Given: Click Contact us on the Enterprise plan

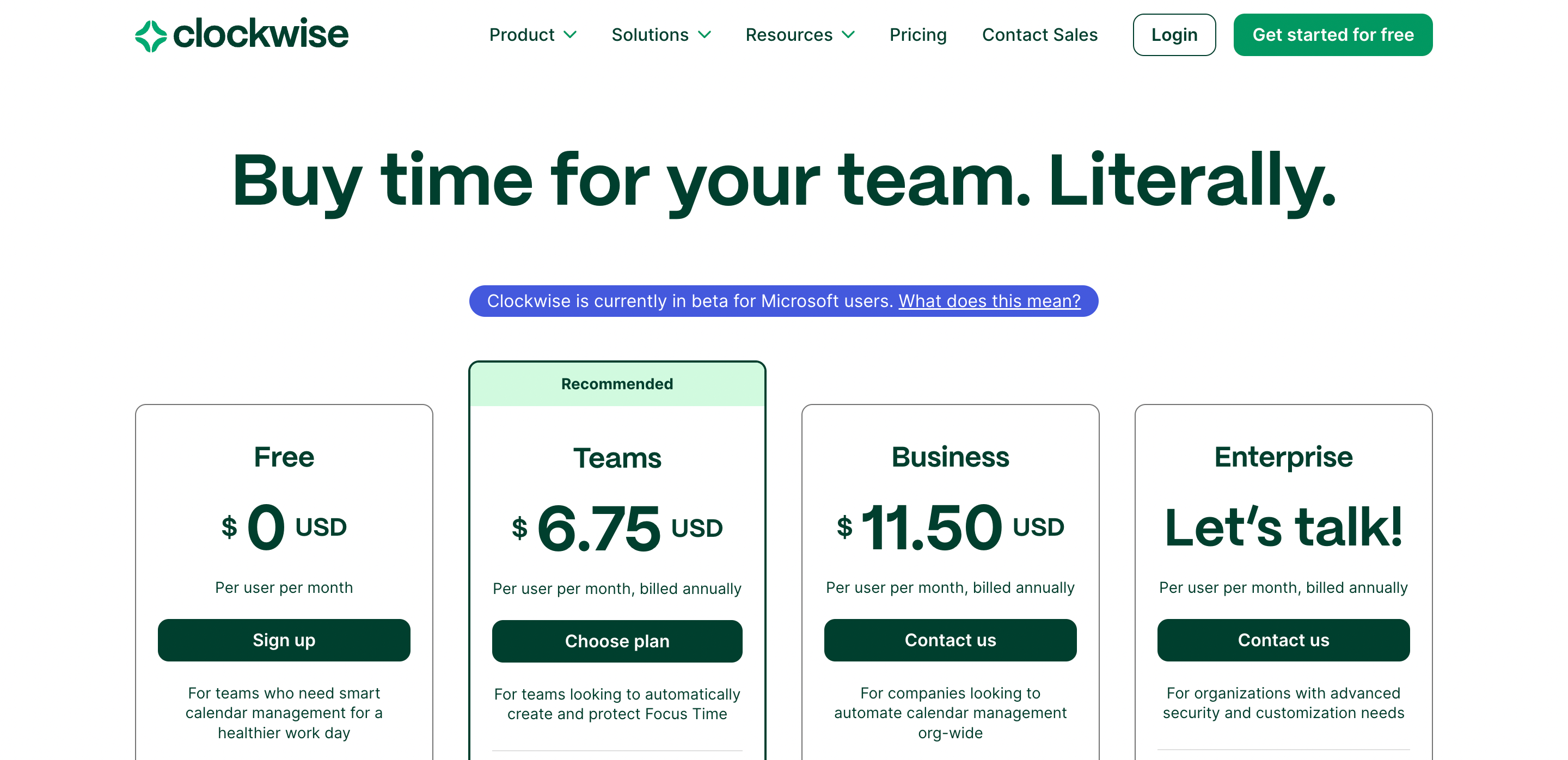Looking at the screenshot, I should coord(1283,640).
